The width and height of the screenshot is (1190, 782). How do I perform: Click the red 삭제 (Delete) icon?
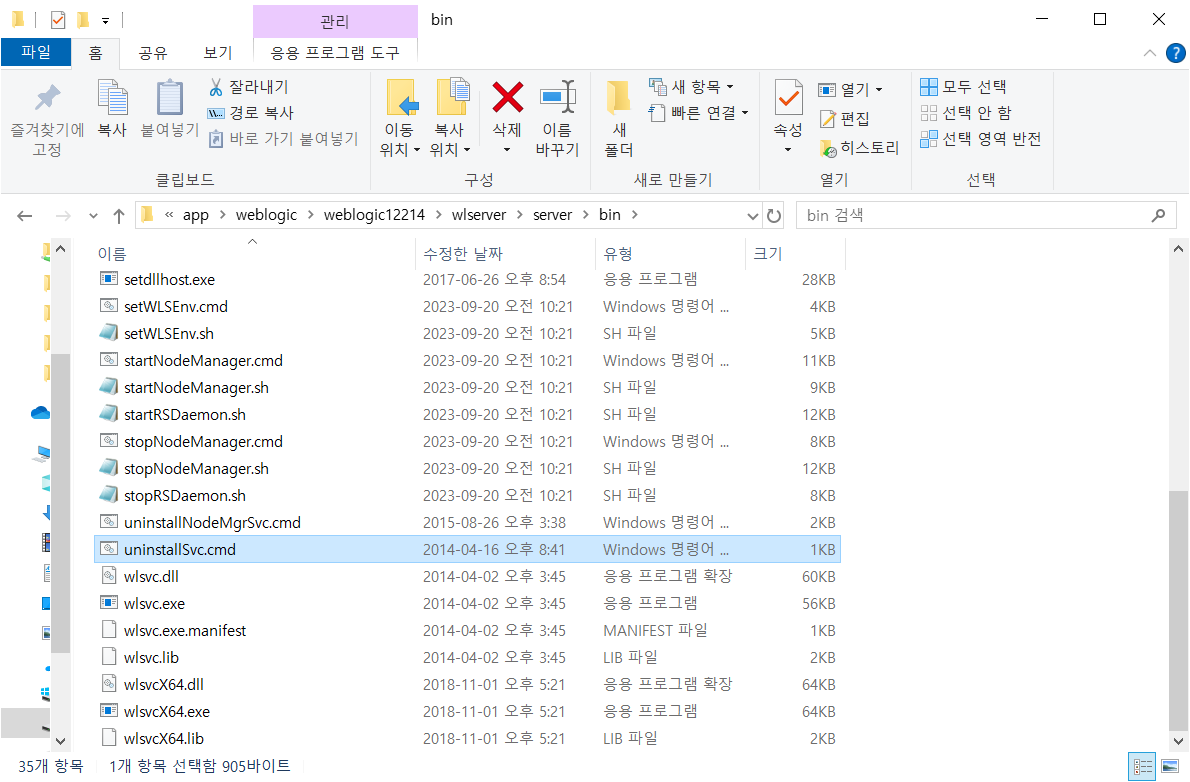508,98
